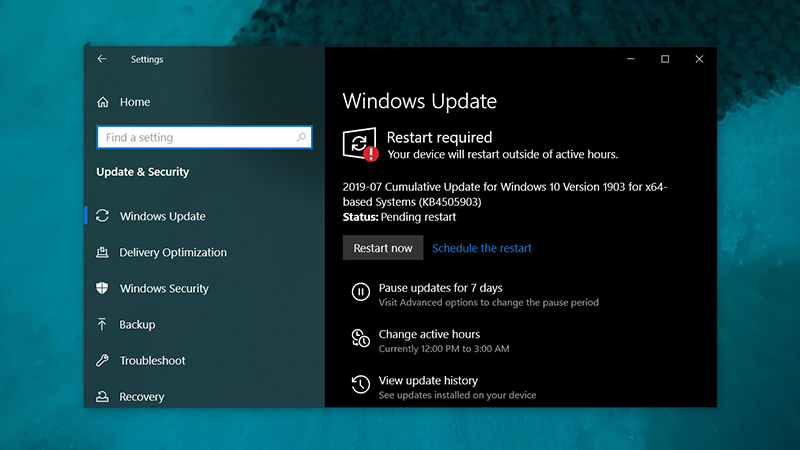This screenshot has width=800, height=450.
Task: Open Change active hours option
Action: click(x=430, y=334)
